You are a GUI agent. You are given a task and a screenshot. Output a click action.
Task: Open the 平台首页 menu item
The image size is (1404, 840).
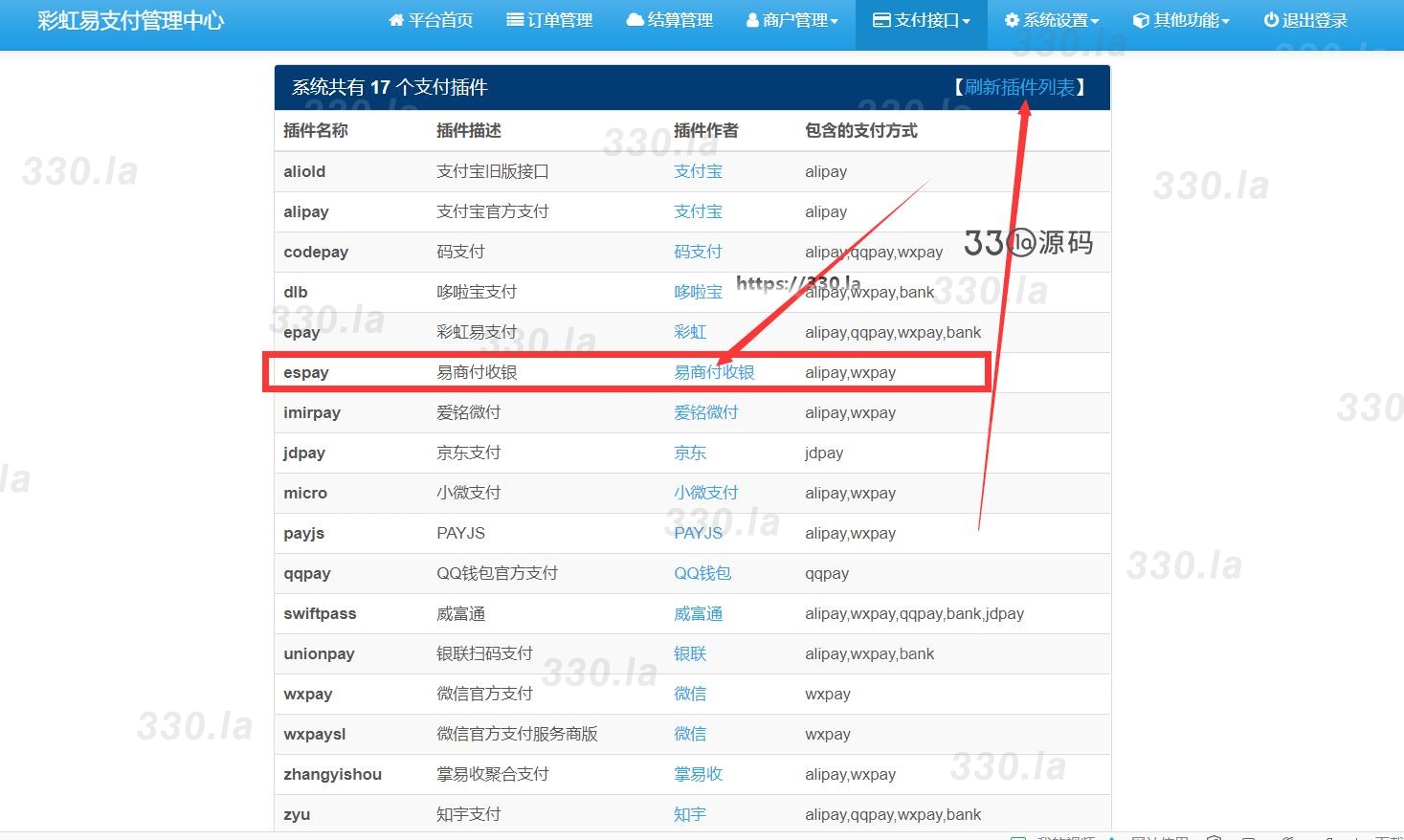[x=440, y=20]
